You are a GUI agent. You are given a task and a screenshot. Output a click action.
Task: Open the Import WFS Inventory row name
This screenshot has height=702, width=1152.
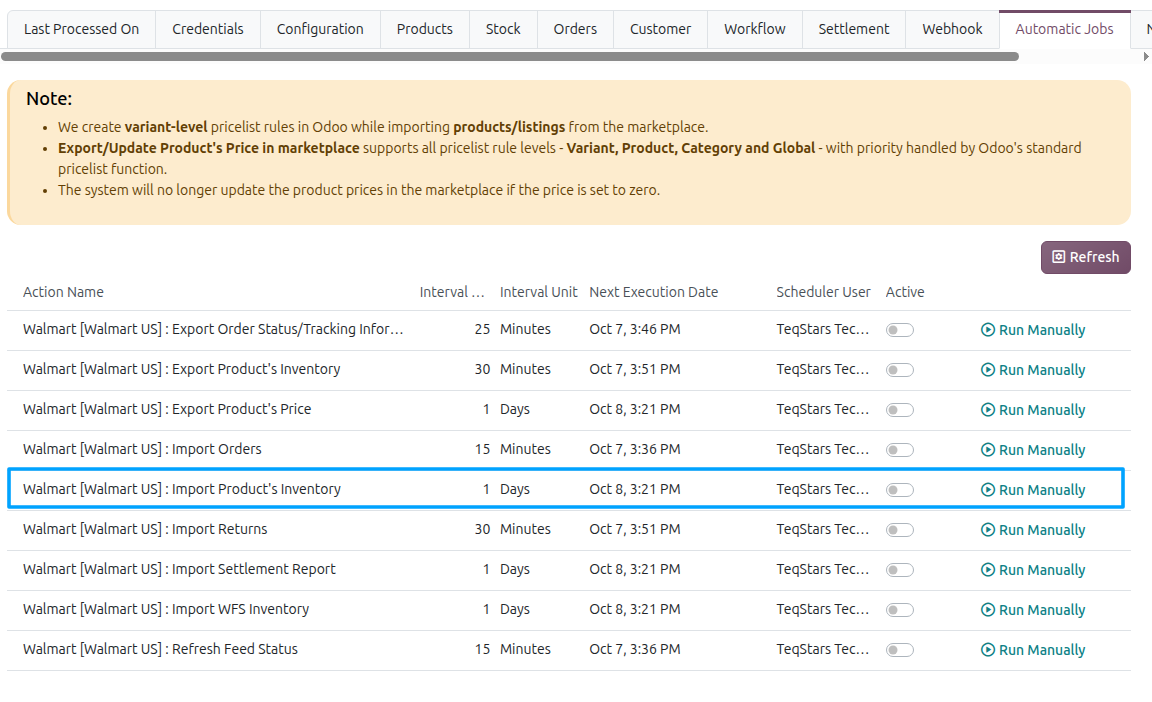(x=166, y=609)
